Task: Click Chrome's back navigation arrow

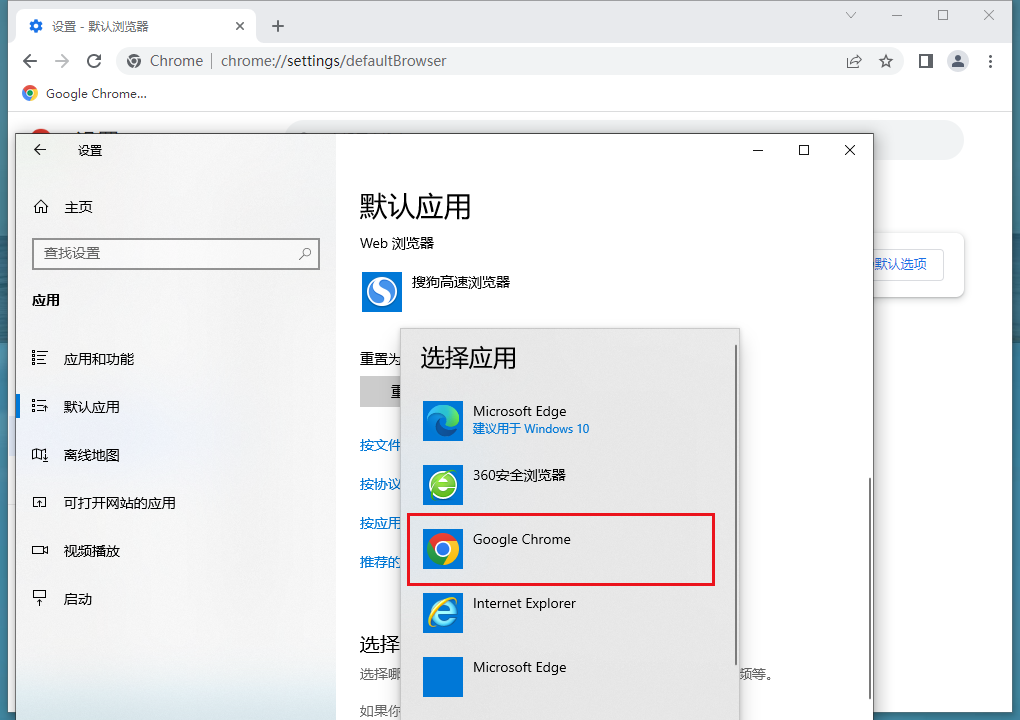Action: [30, 61]
